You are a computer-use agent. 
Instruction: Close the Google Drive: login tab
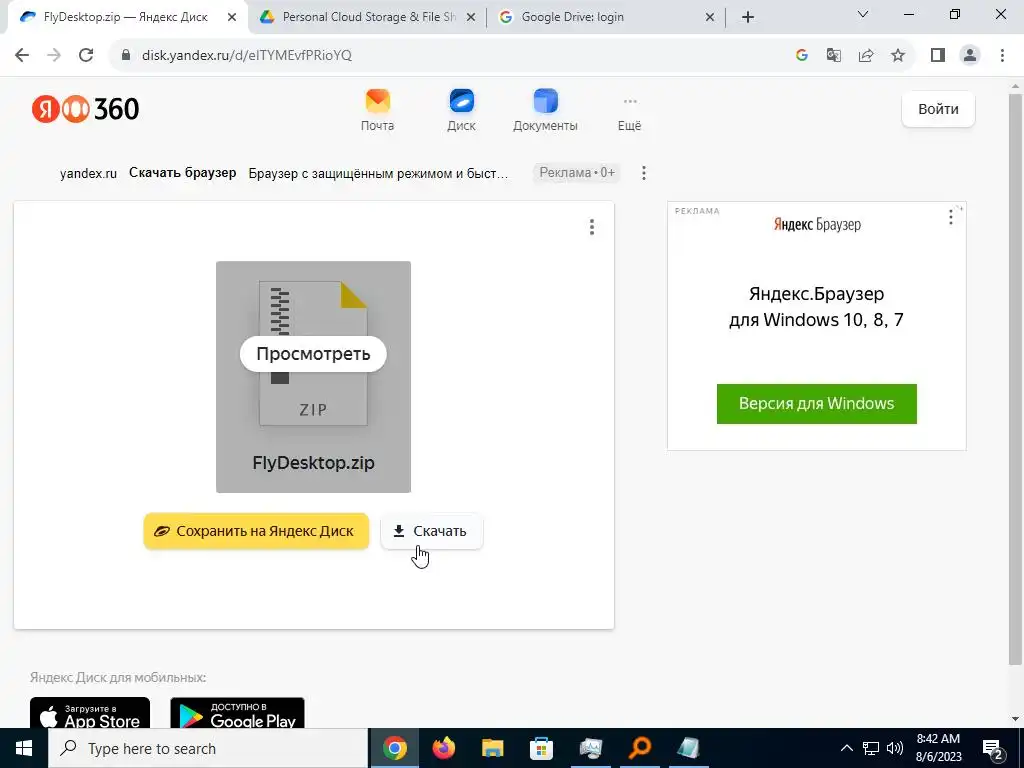tap(710, 18)
